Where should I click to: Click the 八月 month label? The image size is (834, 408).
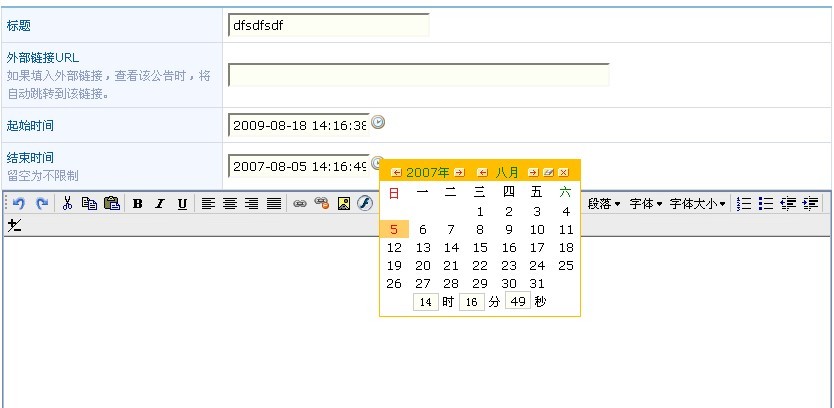[x=507, y=172]
